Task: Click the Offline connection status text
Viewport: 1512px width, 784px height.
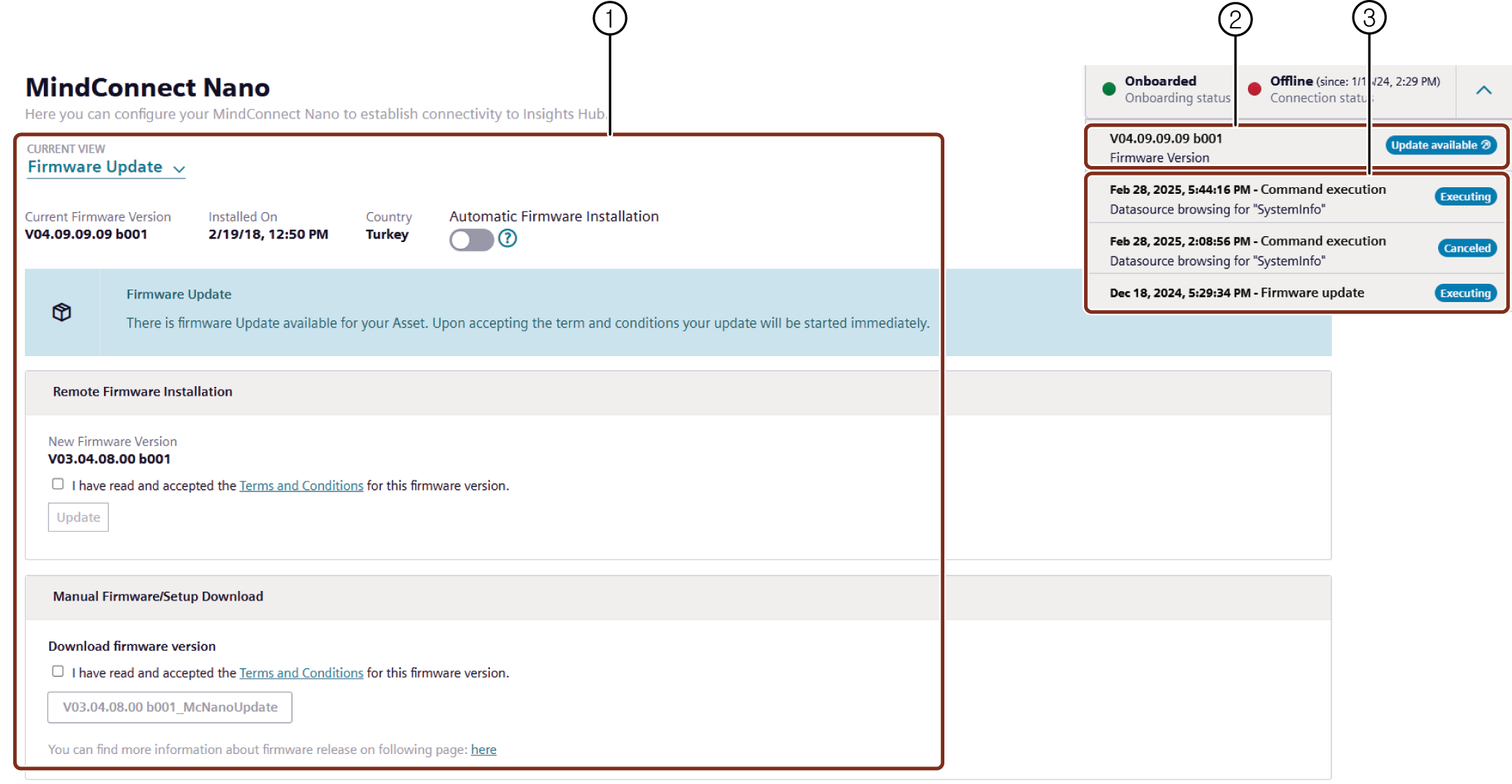Action: tap(1292, 81)
